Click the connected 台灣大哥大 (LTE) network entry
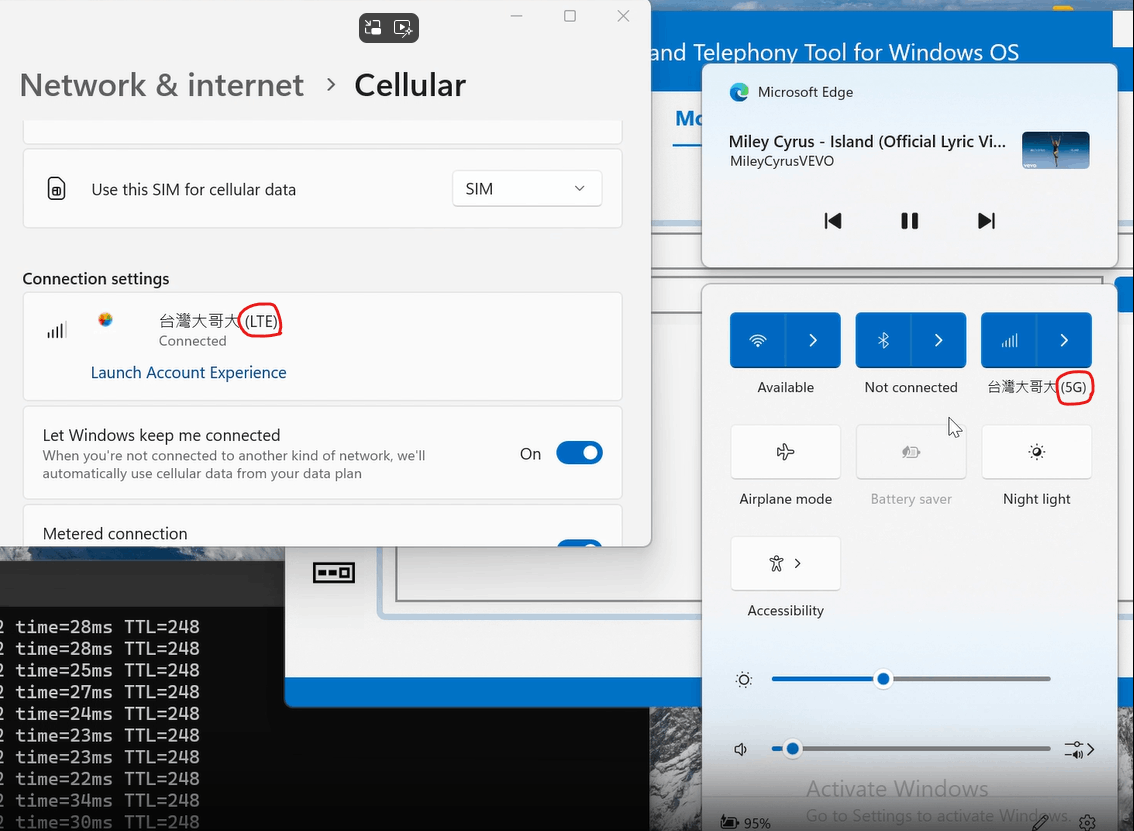The width and height of the screenshot is (1134, 831). coord(323,346)
